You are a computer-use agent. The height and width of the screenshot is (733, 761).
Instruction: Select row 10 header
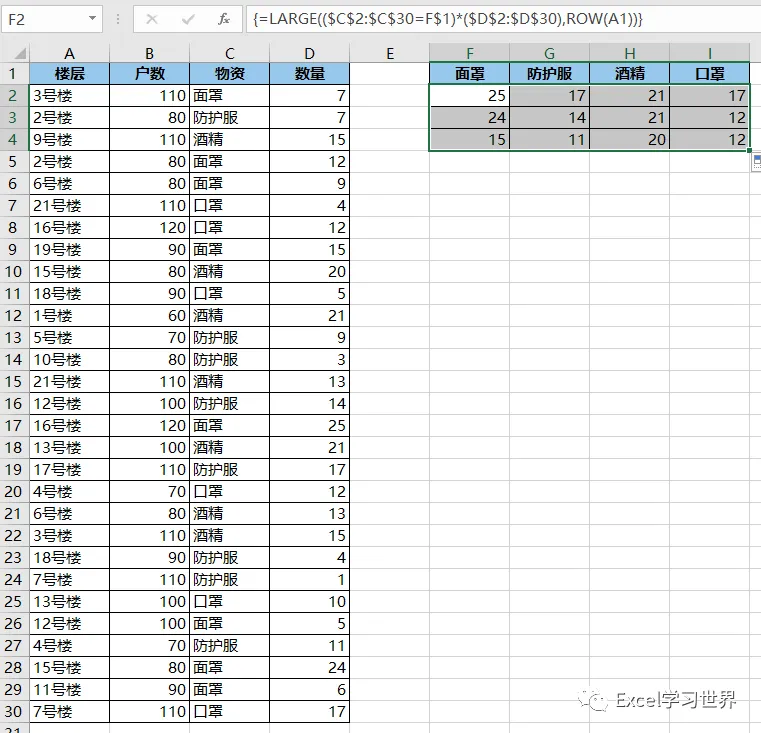pyautogui.click(x=13, y=272)
